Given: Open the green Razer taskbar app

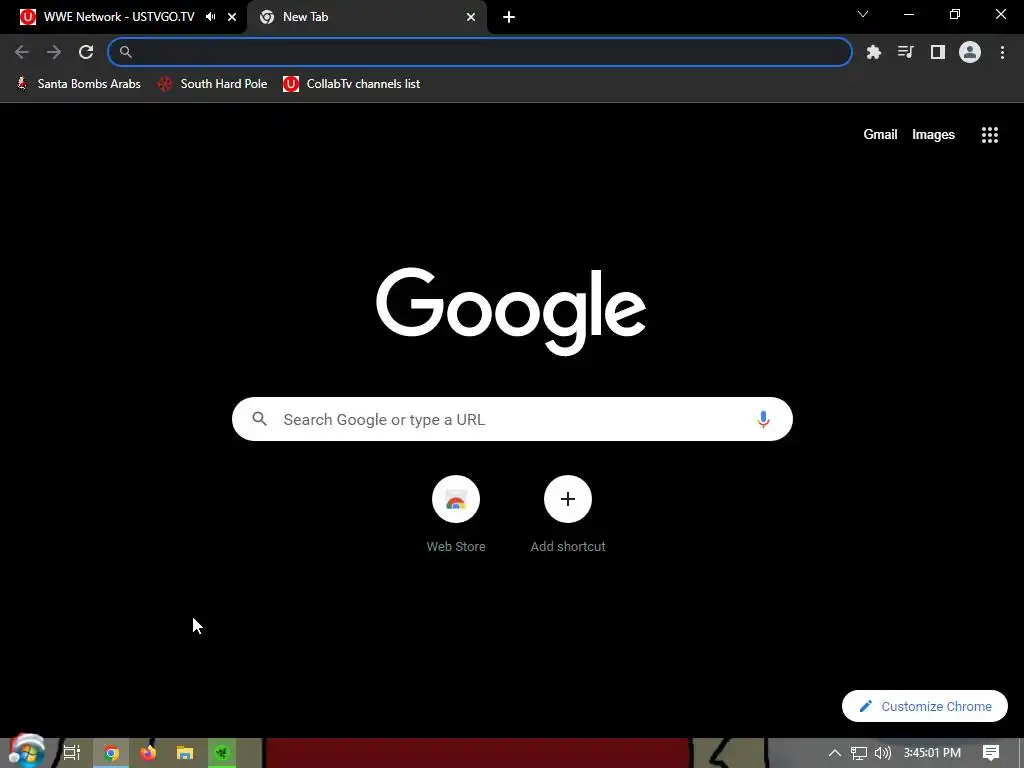Looking at the screenshot, I should point(222,753).
